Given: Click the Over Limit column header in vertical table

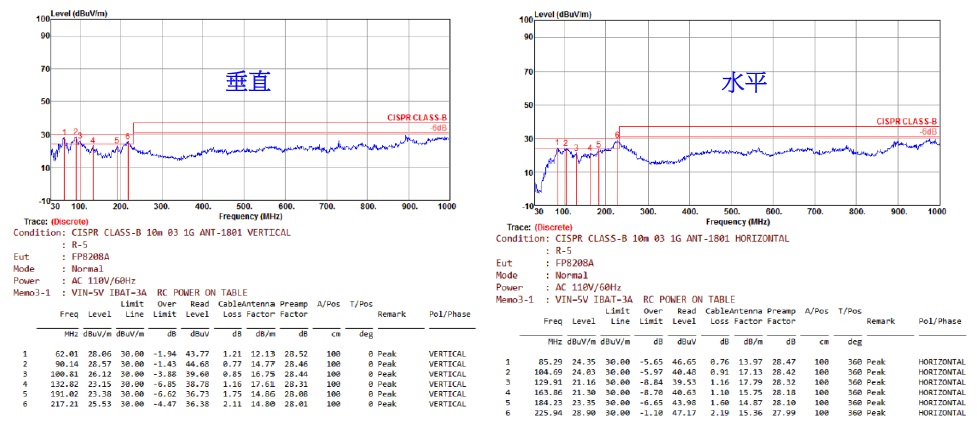Looking at the screenshot, I should (x=166, y=308).
